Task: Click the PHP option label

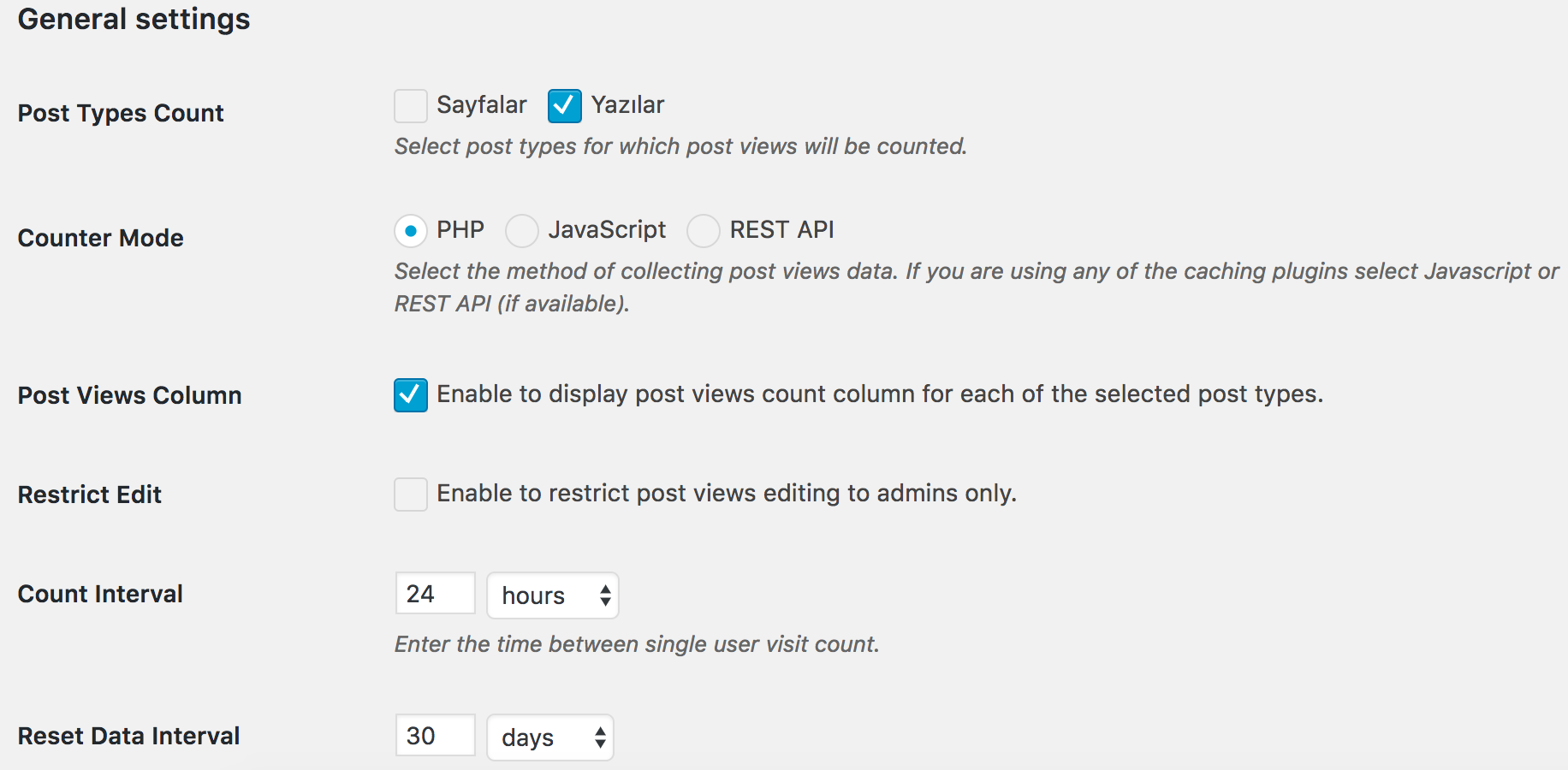Action: pyautogui.click(x=460, y=230)
